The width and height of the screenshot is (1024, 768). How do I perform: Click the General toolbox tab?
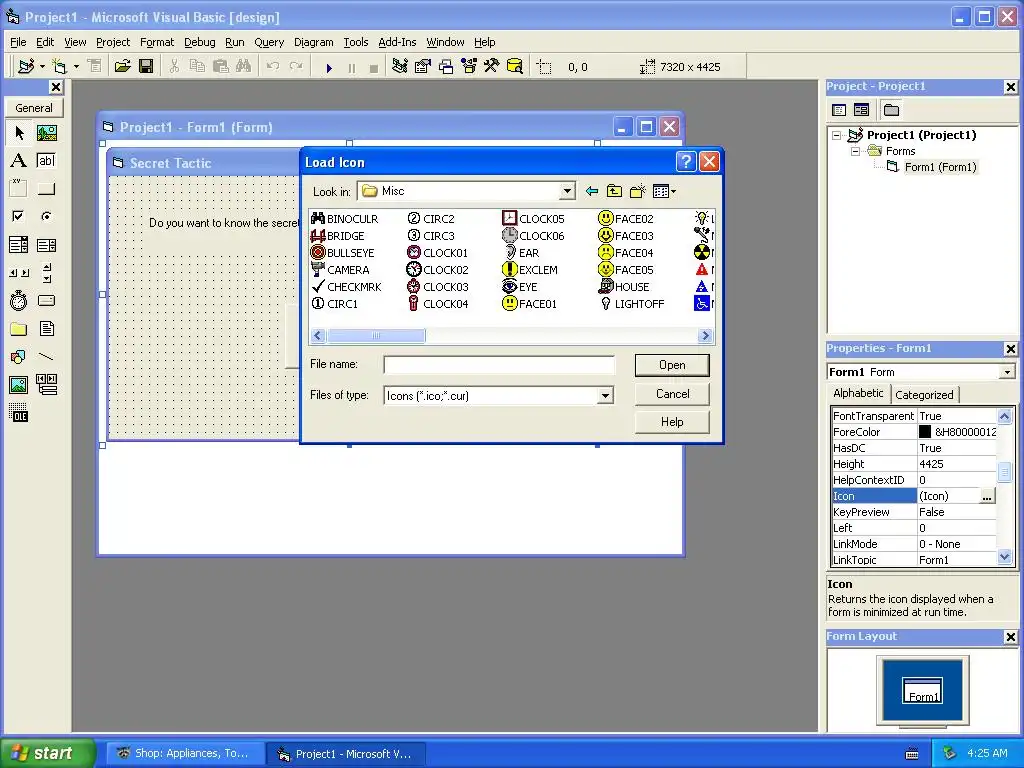click(34, 108)
